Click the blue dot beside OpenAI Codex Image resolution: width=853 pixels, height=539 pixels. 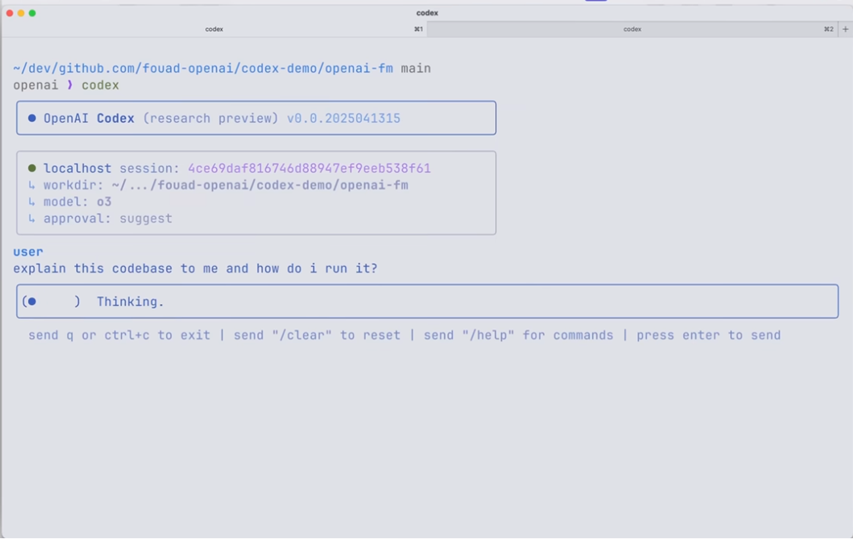(x=32, y=118)
